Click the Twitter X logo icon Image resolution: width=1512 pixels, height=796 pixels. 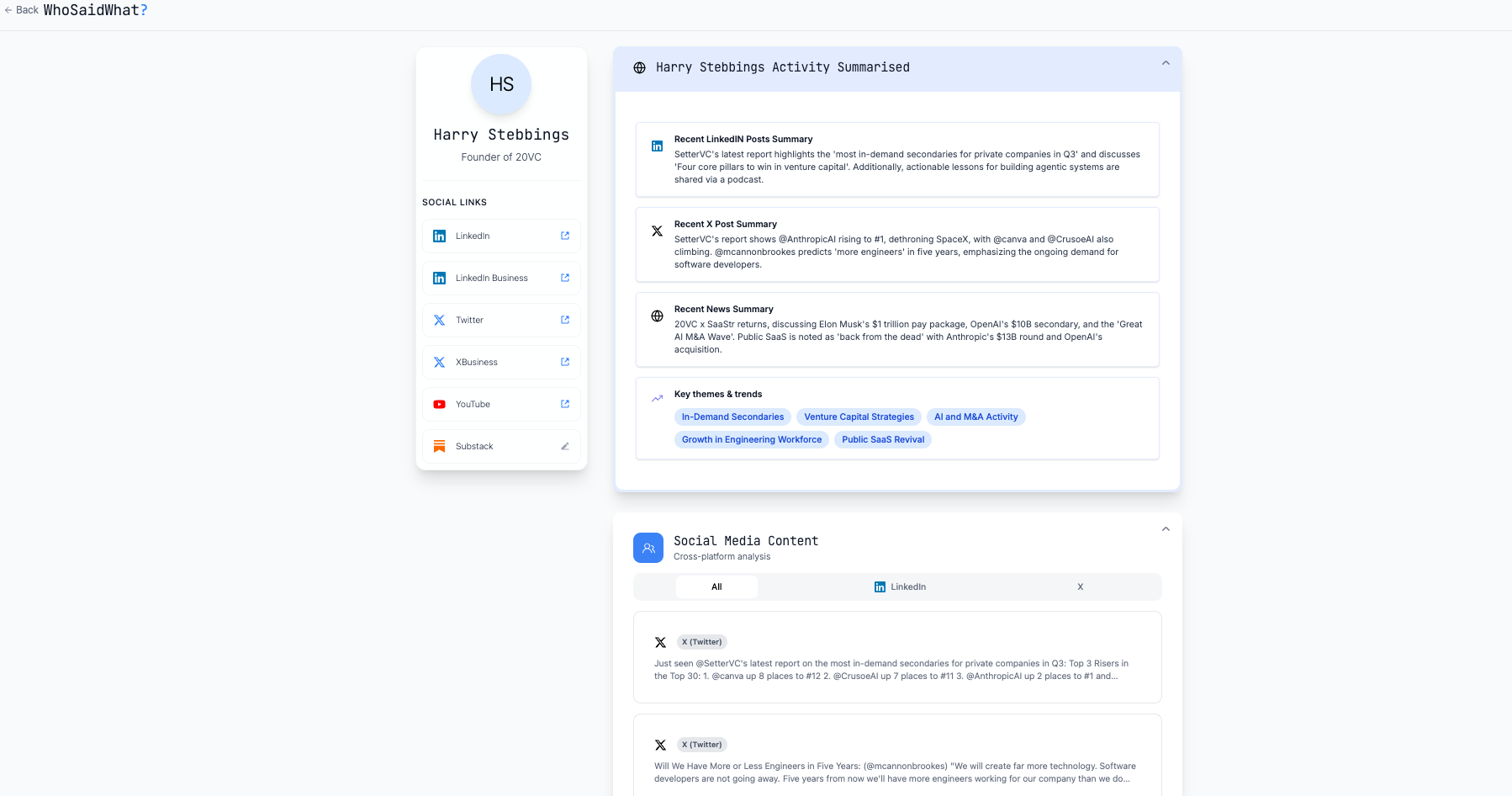point(439,321)
